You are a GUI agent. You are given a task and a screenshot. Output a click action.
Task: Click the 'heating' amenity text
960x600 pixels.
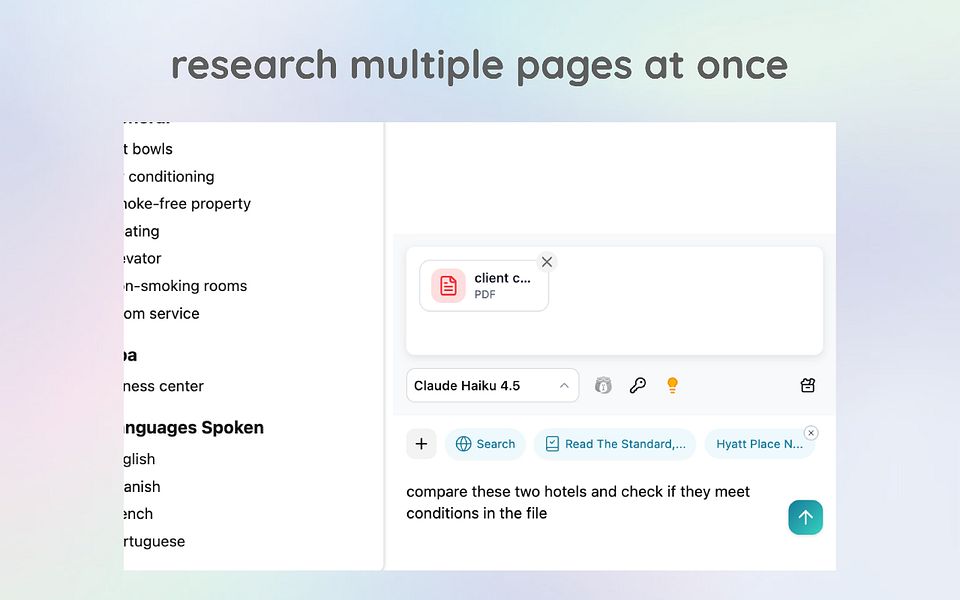[x=141, y=231]
